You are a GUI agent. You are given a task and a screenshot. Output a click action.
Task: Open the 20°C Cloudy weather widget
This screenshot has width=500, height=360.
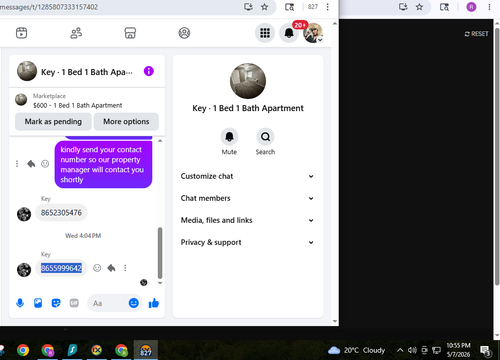[357, 350]
